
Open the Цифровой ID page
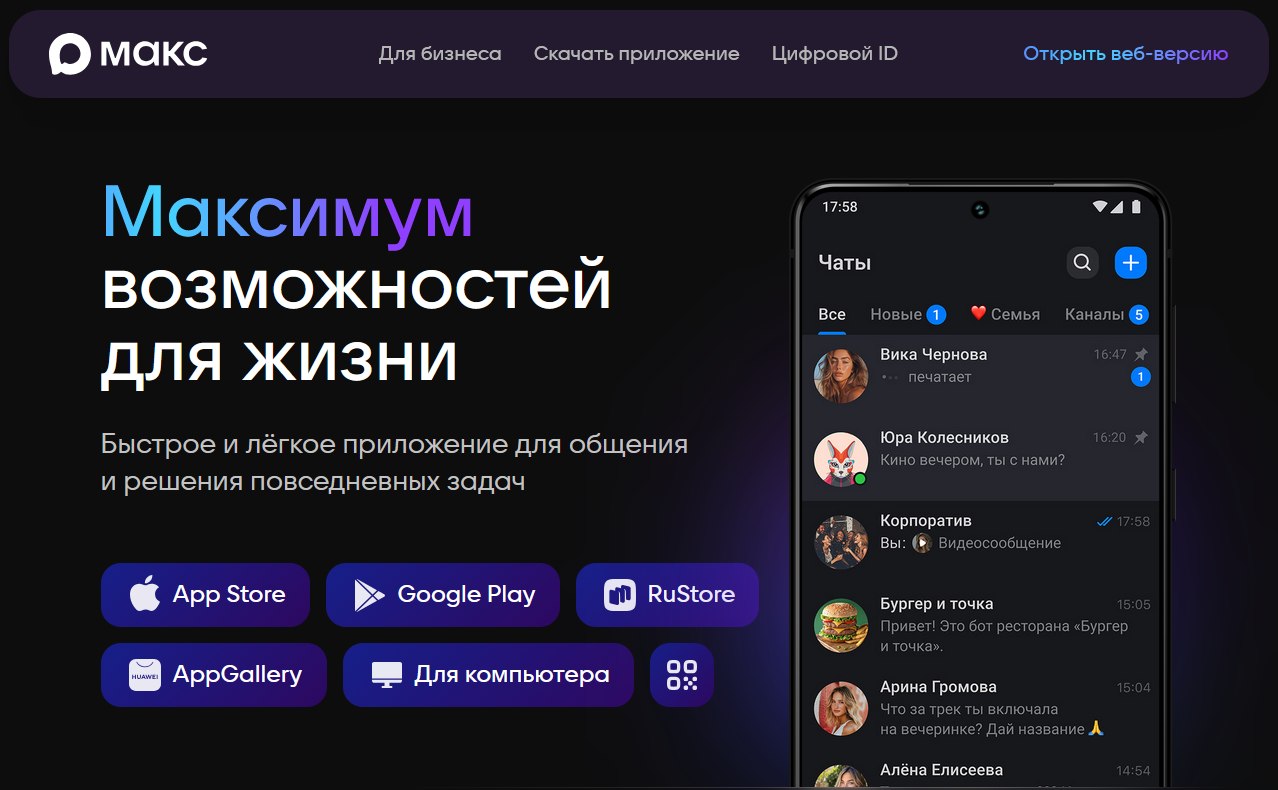[x=834, y=54]
